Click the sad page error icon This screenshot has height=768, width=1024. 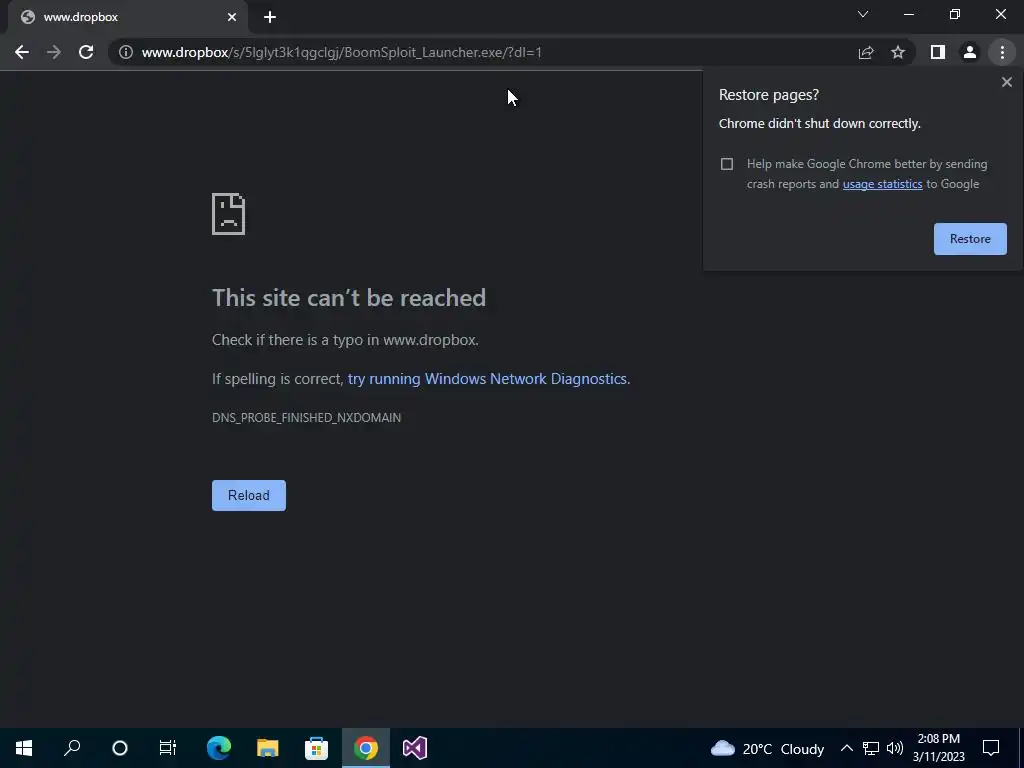[229, 214]
